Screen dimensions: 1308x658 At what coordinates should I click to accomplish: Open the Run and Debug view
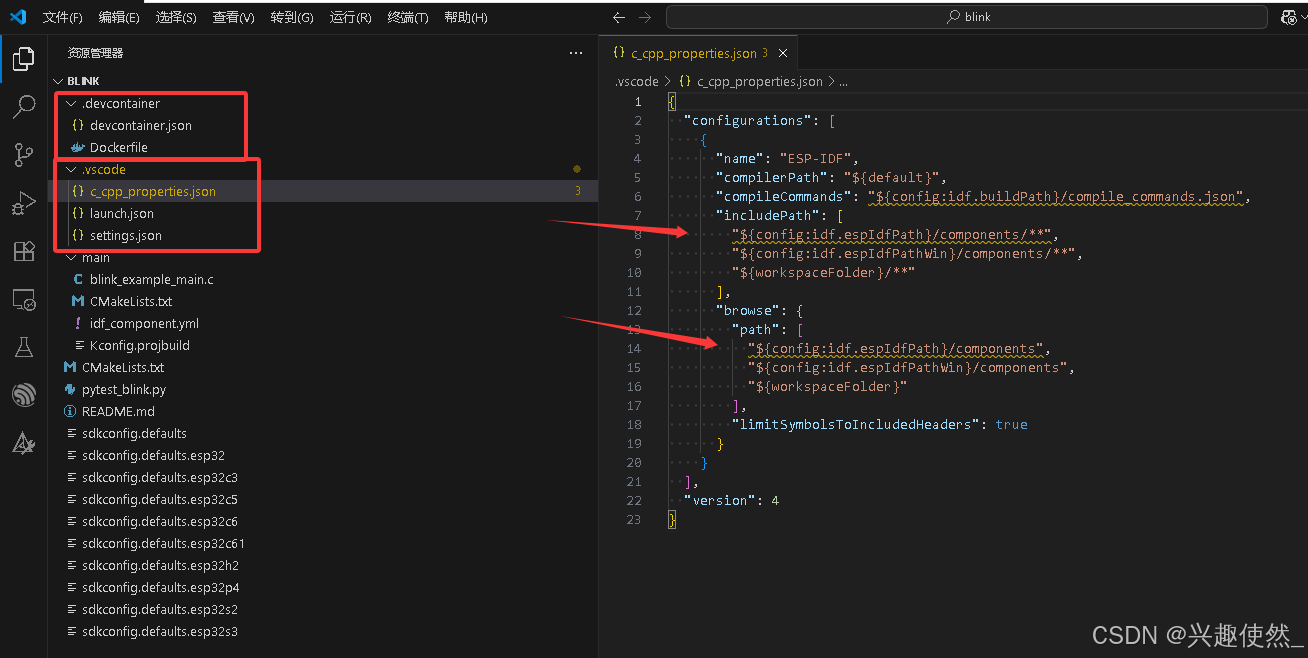[x=24, y=203]
